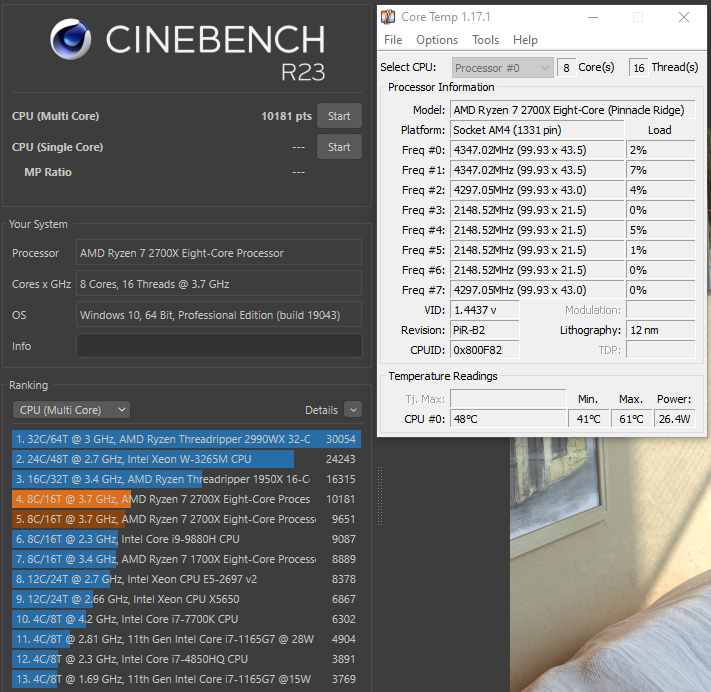711x692 pixels.
Task: Click the dotted panel splitter handle
Action: [380, 496]
